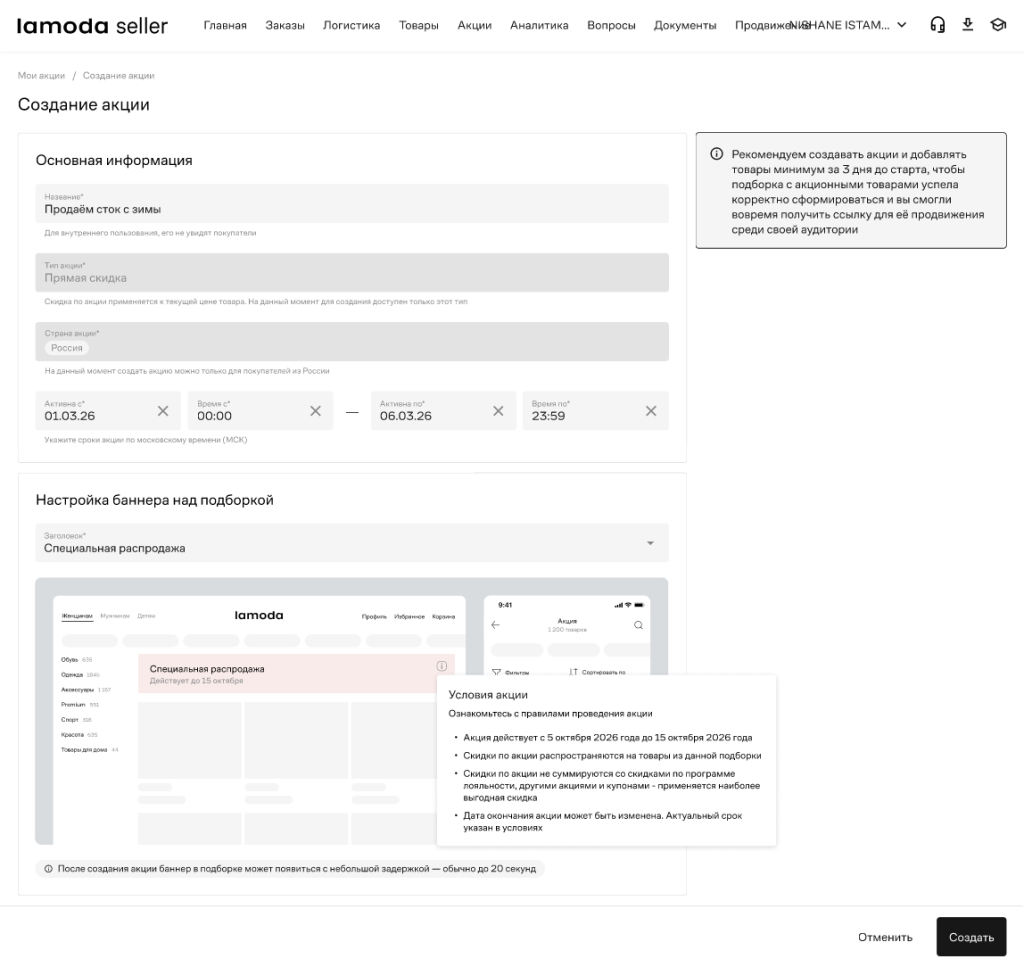Click 'Основная информация' section heading
Viewport: 1024px width, 967px height.
click(114, 161)
